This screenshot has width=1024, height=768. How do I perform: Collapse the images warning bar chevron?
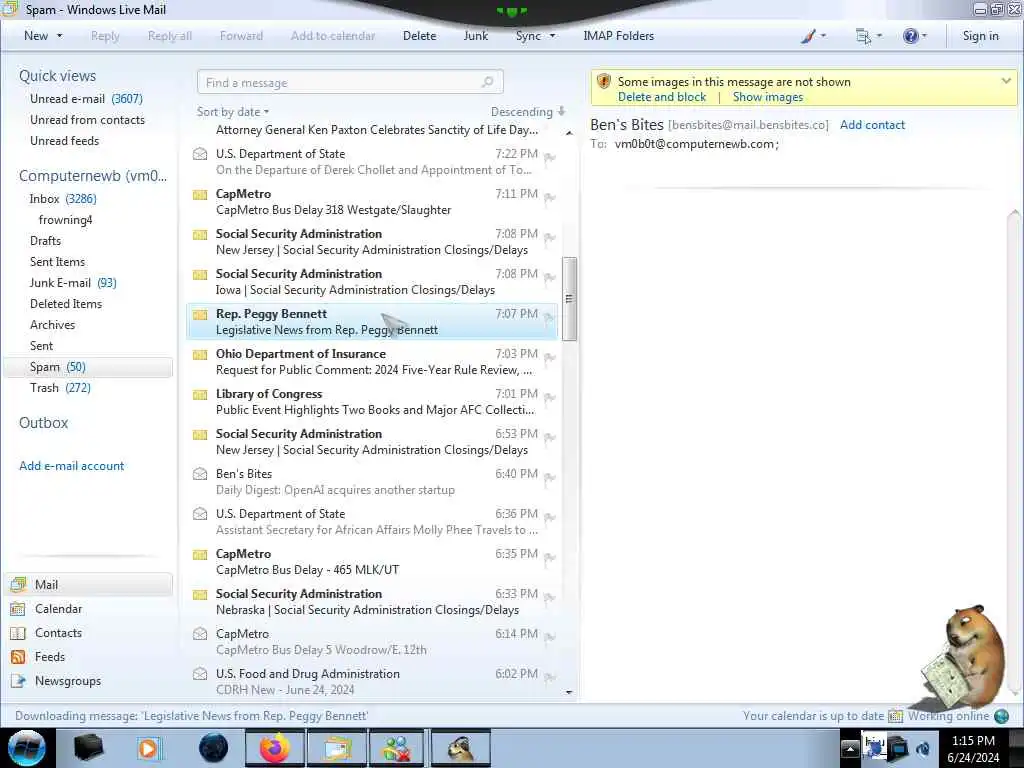pyautogui.click(x=1006, y=81)
